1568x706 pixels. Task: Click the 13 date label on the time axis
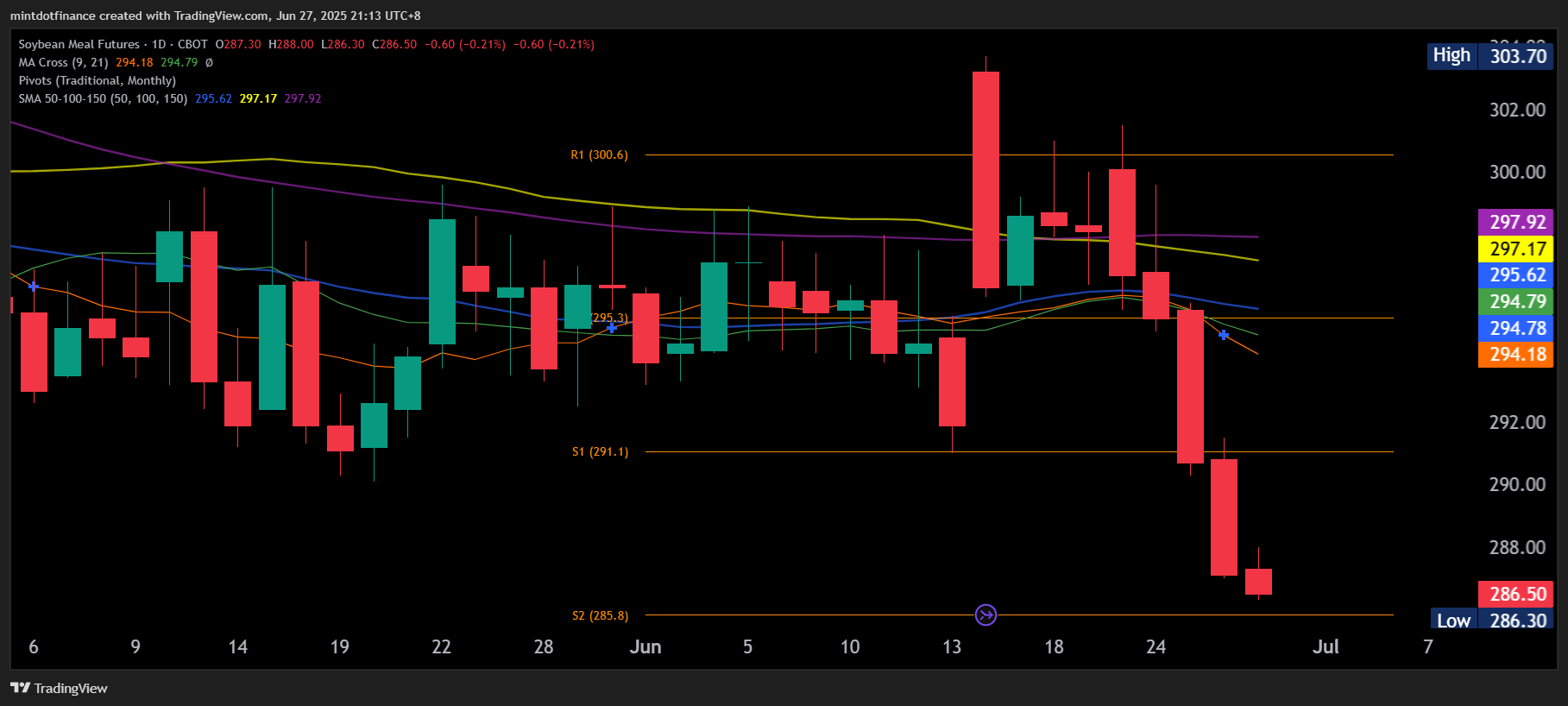point(951,647)
